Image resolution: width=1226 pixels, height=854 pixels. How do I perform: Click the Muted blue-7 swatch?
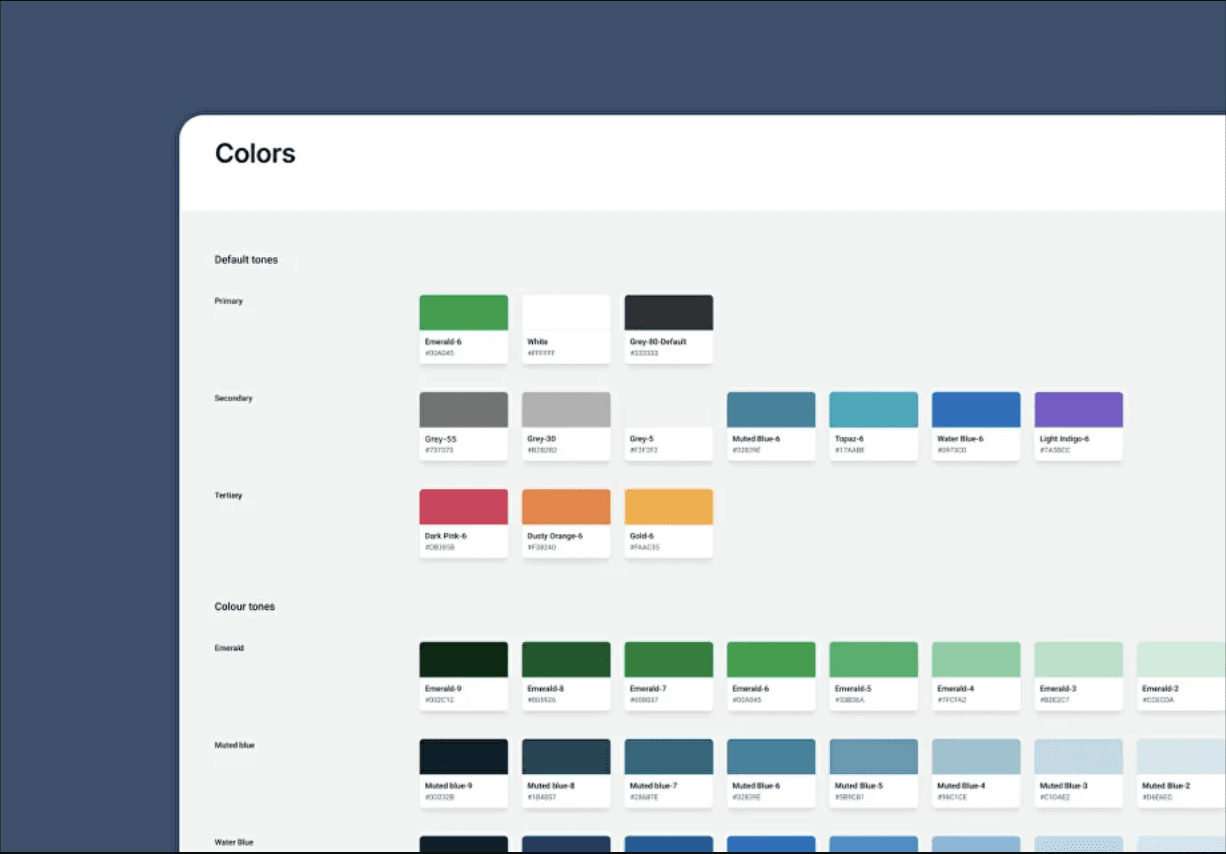668,773
